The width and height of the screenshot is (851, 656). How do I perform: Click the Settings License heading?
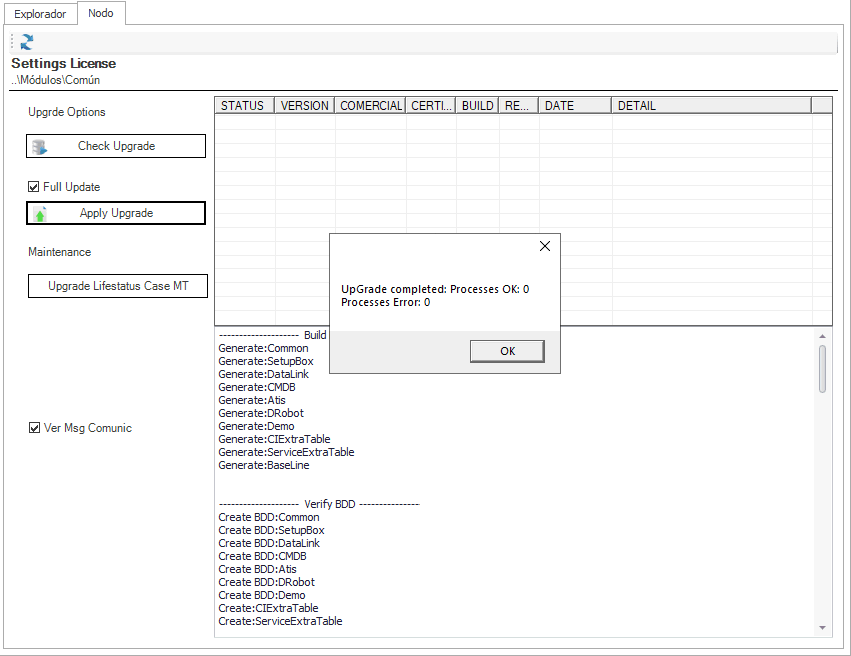pyautogui.click(x=63, y=63)
